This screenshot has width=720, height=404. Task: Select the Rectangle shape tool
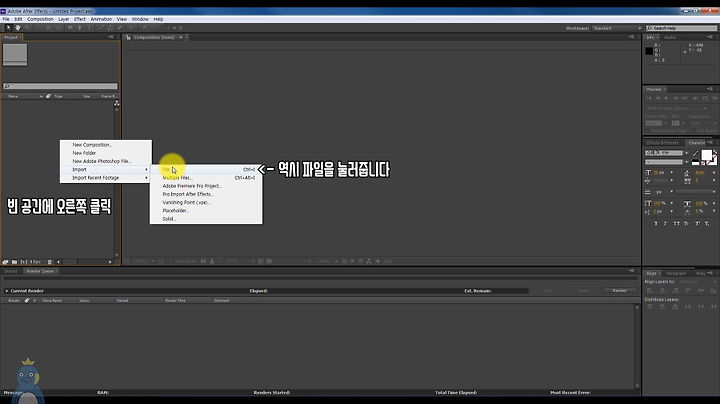(x=70, y=28)
